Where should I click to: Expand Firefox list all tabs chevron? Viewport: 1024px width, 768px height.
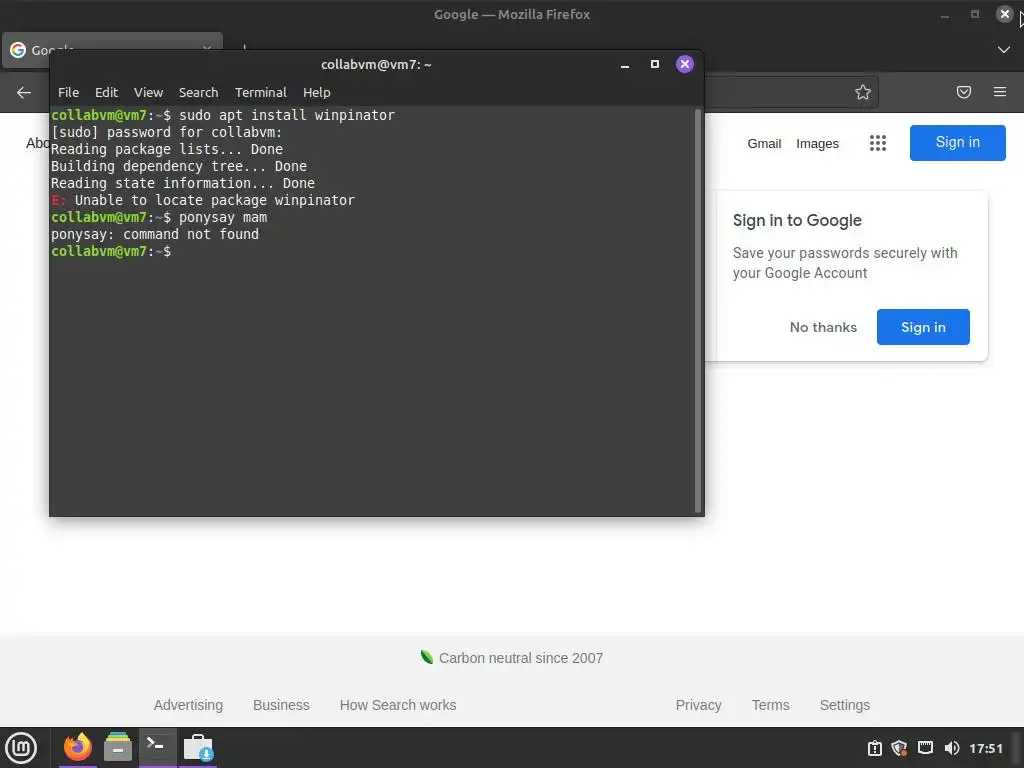click(1004, 50)
